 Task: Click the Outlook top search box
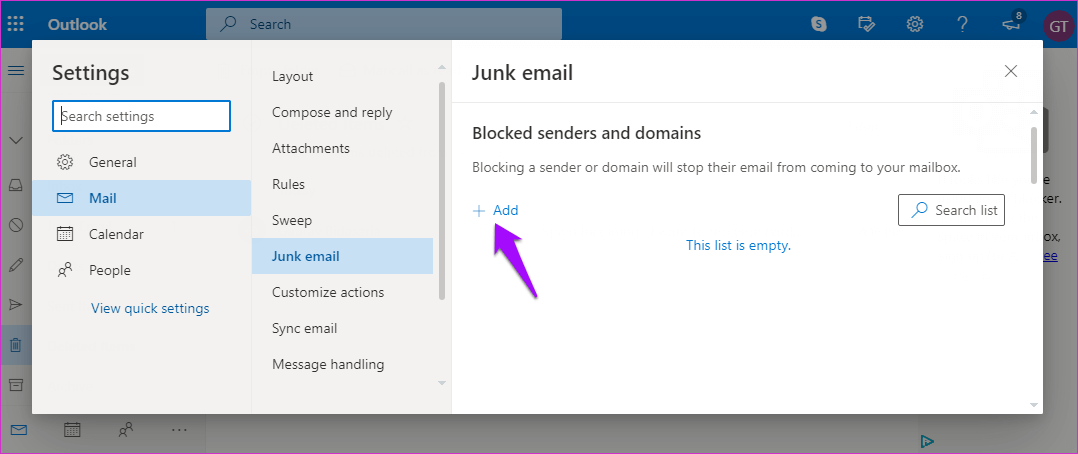point(384,24)
